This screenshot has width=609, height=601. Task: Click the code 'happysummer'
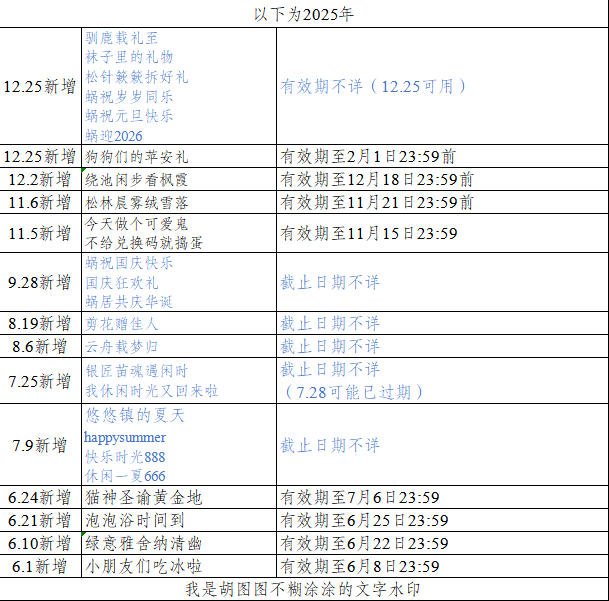(x=125, y=437)
